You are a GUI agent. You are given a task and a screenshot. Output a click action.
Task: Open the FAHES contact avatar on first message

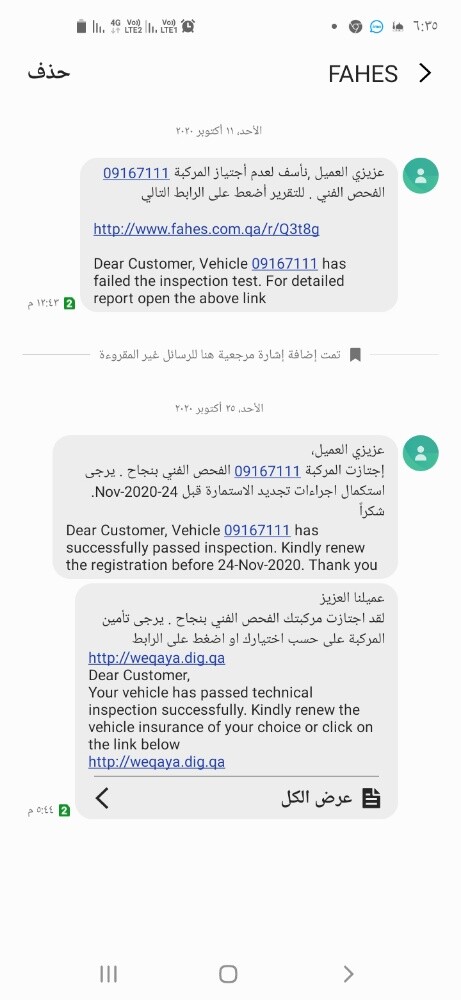pos(420,176)
